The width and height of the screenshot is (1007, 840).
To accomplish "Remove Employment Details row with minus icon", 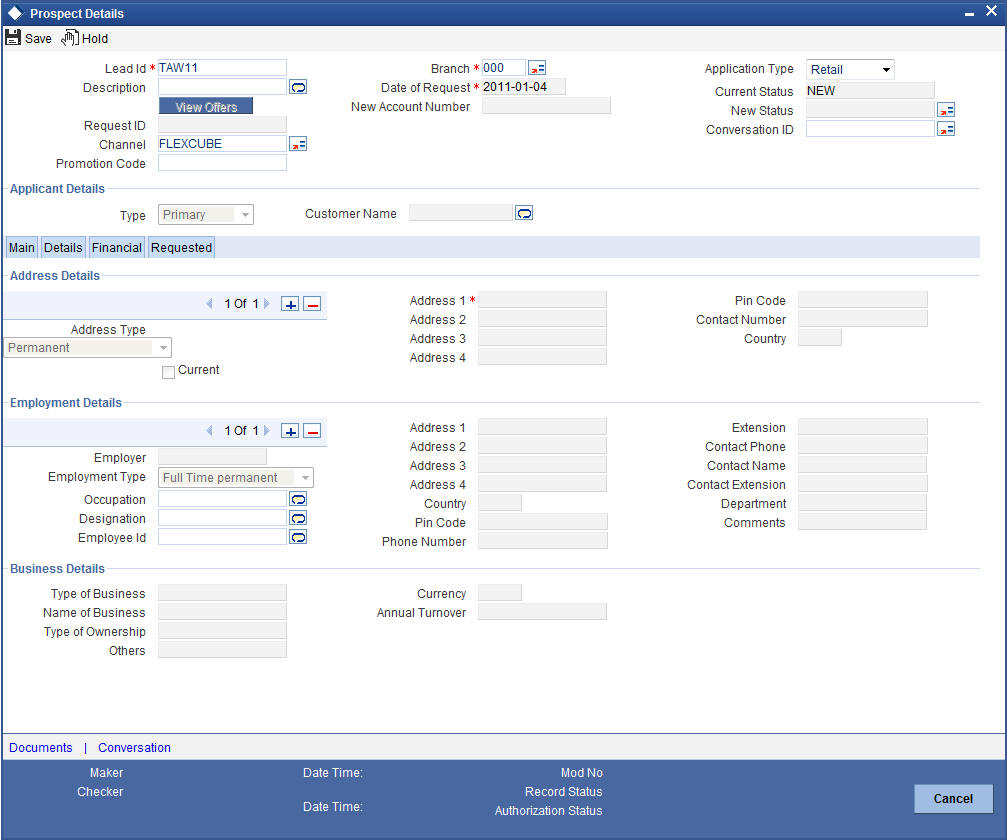I will [312, 432].
